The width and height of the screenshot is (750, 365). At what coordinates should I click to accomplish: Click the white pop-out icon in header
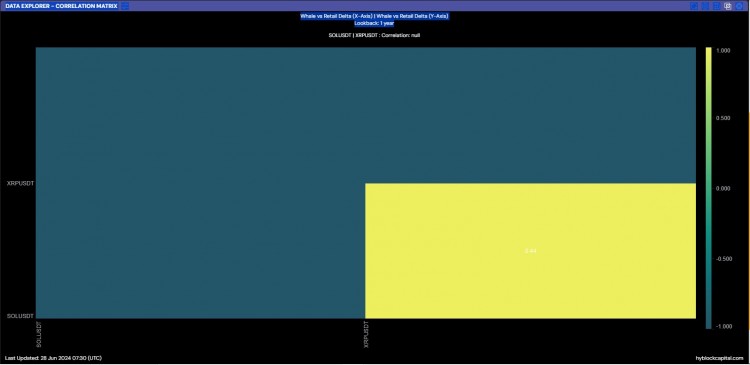pos(728,6)
